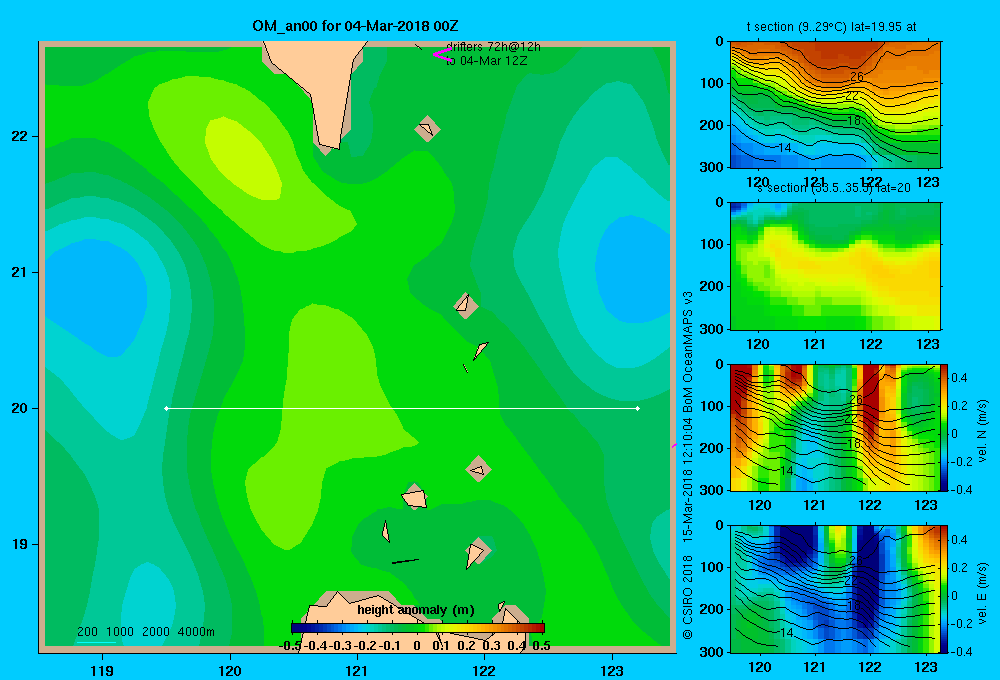Click latitude label 20 on main map
The image size is (1000, 680).
(x=20, y=408)
